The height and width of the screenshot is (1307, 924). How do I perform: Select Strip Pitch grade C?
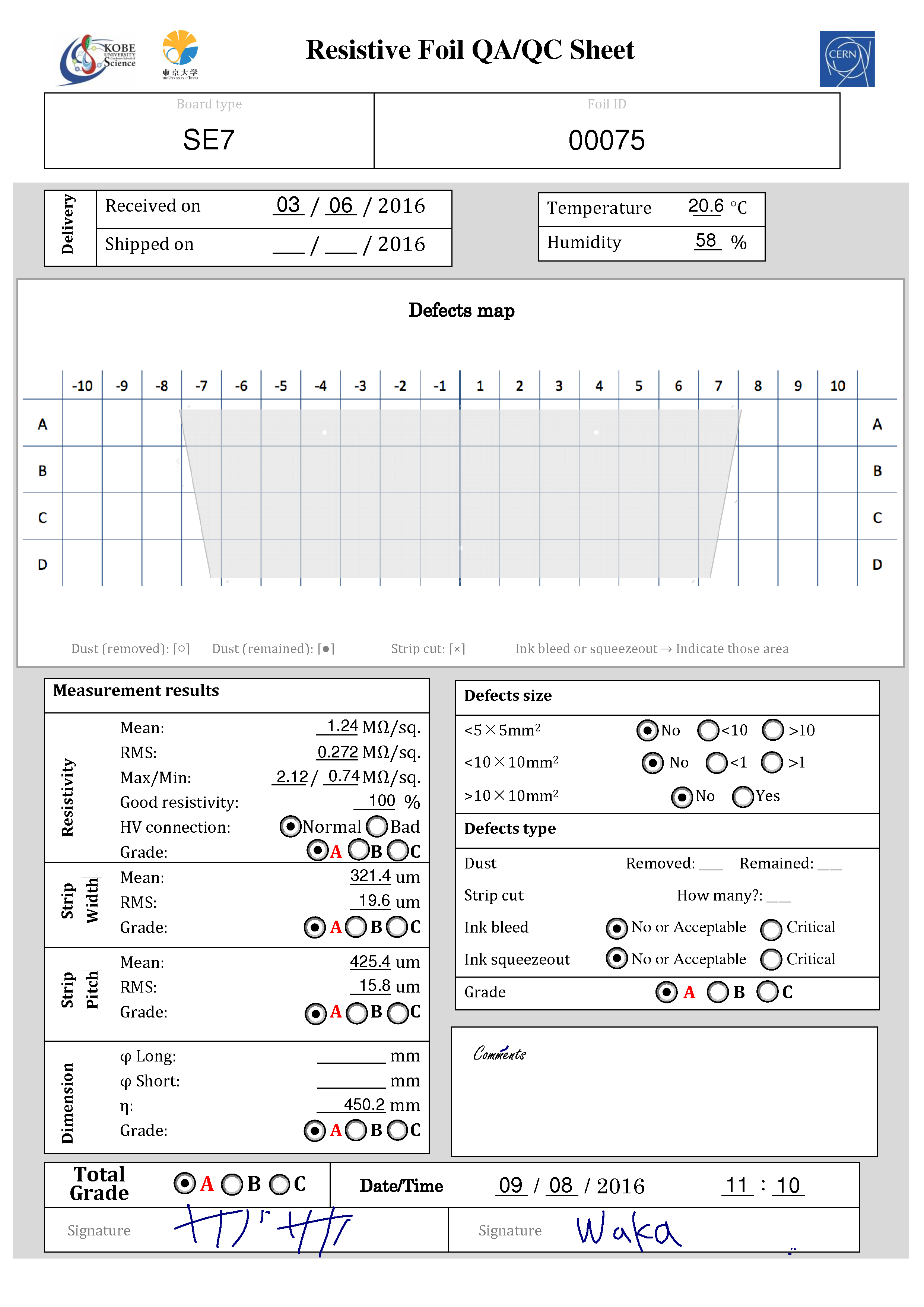[x=398, y=1013]
